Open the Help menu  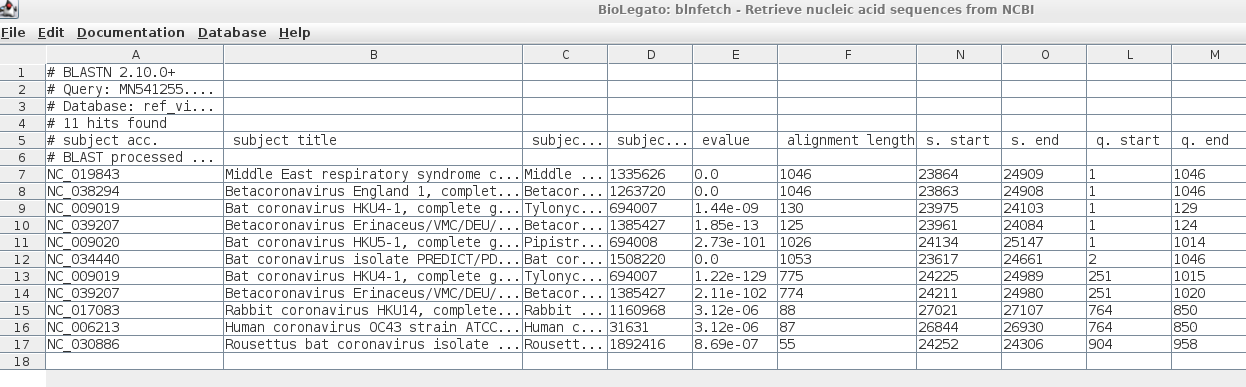tap(295, 32)
